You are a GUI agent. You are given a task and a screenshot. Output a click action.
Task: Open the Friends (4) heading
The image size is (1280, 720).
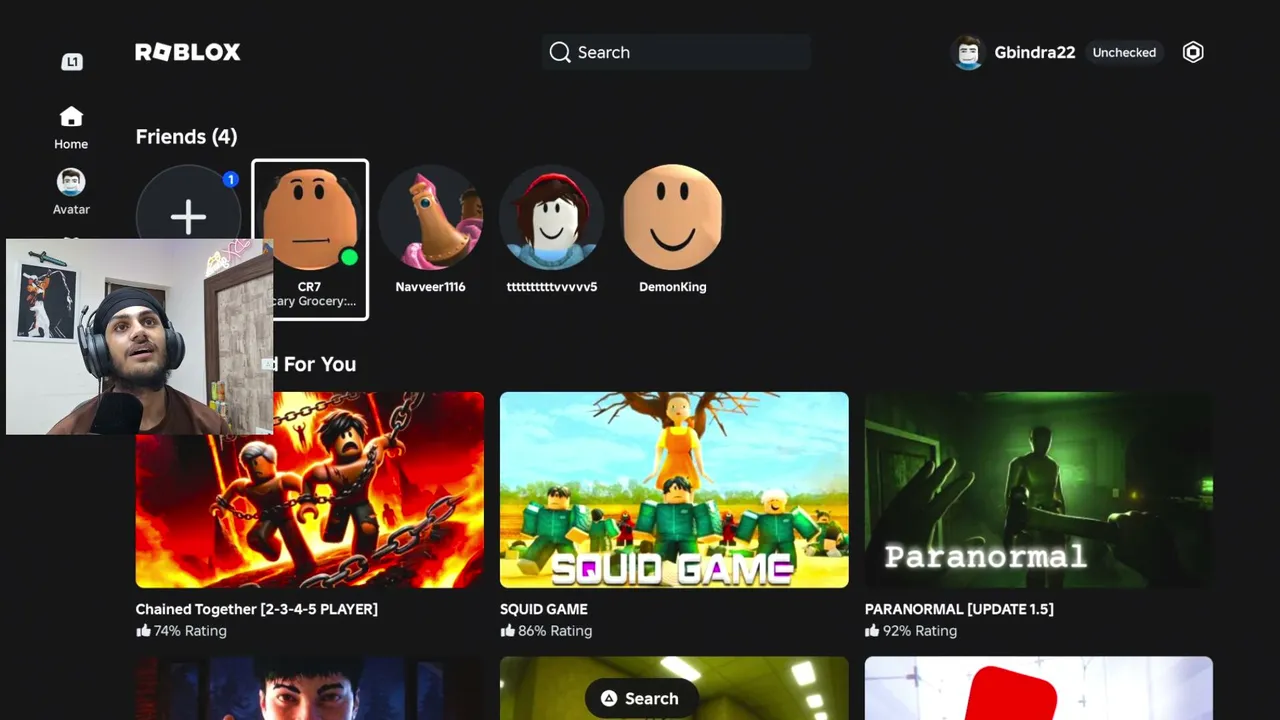point(186,137)
